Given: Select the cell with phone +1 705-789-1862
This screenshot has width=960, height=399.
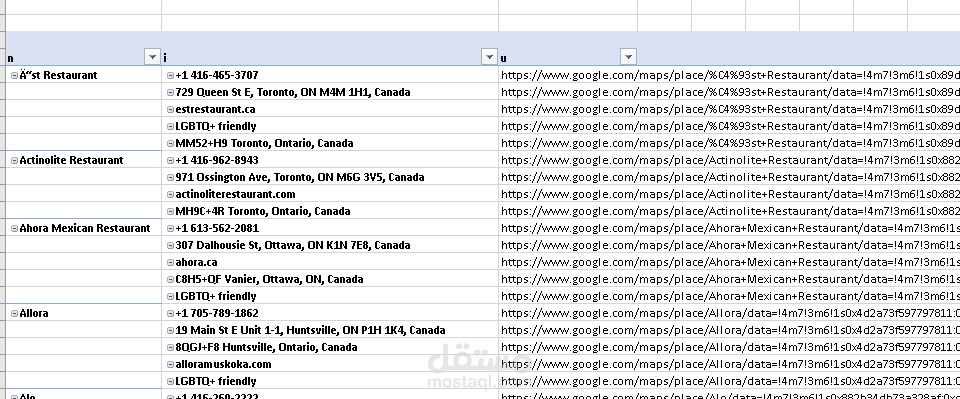Looking at the screenshot, I should 330,313.
